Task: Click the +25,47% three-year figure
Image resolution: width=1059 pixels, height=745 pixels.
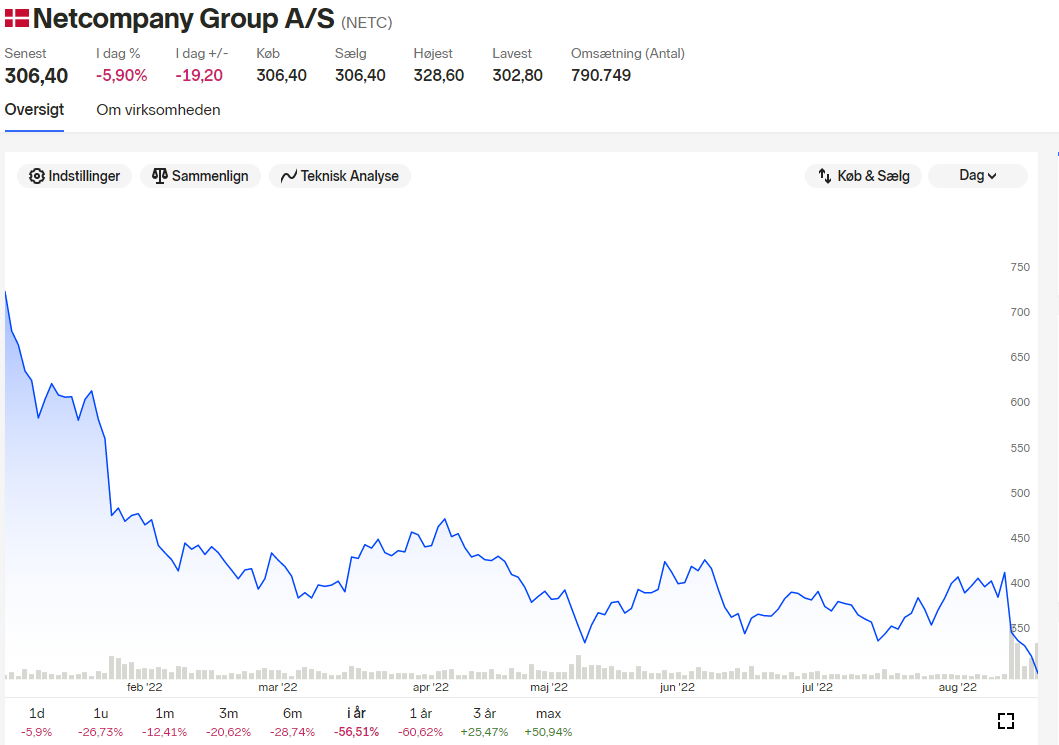Action: coord(484,732)
